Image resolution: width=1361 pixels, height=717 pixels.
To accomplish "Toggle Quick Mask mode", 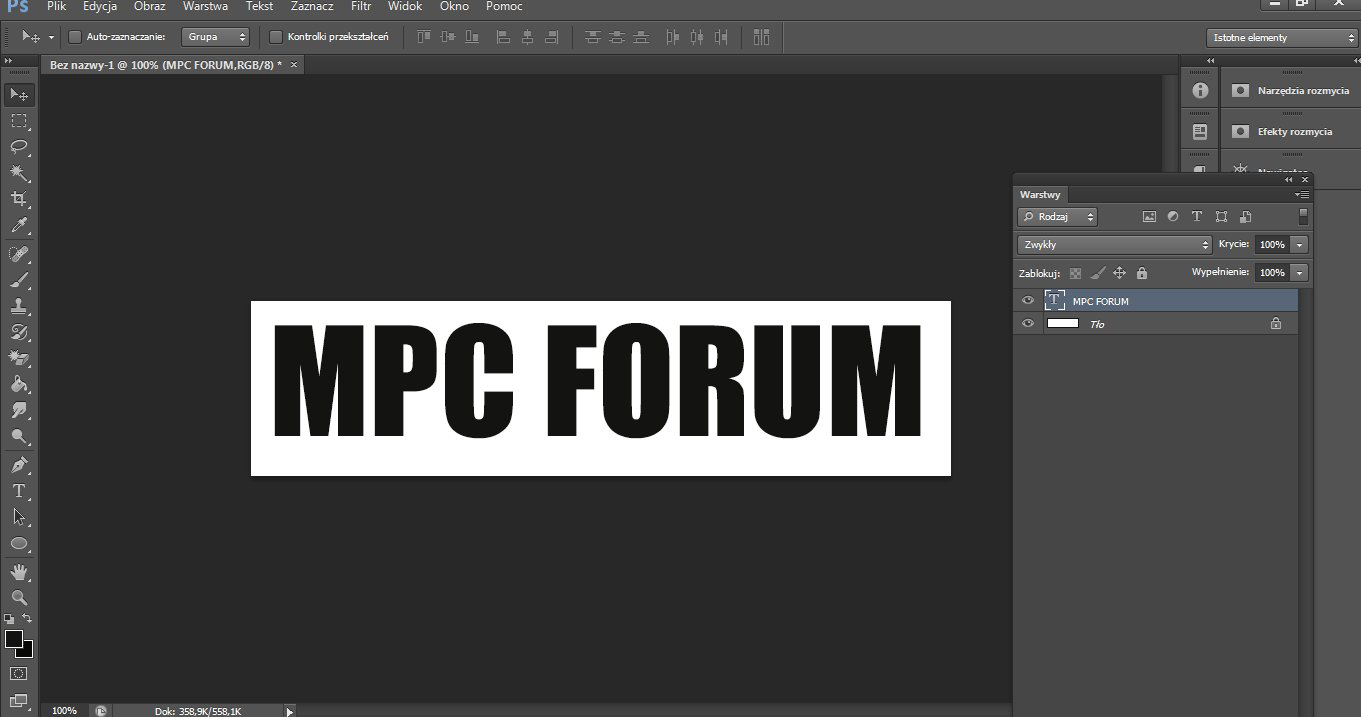I will tap(19, 674).
